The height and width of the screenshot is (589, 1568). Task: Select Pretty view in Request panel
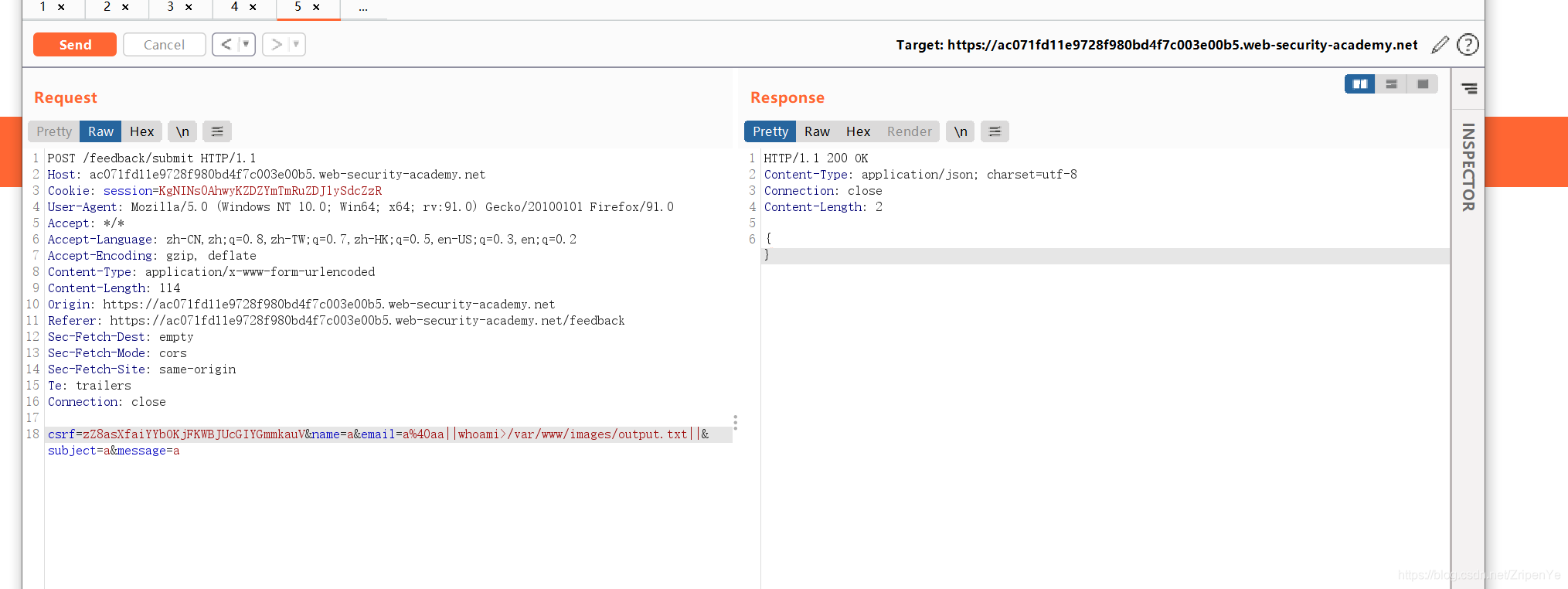click(x=54, y=131)
